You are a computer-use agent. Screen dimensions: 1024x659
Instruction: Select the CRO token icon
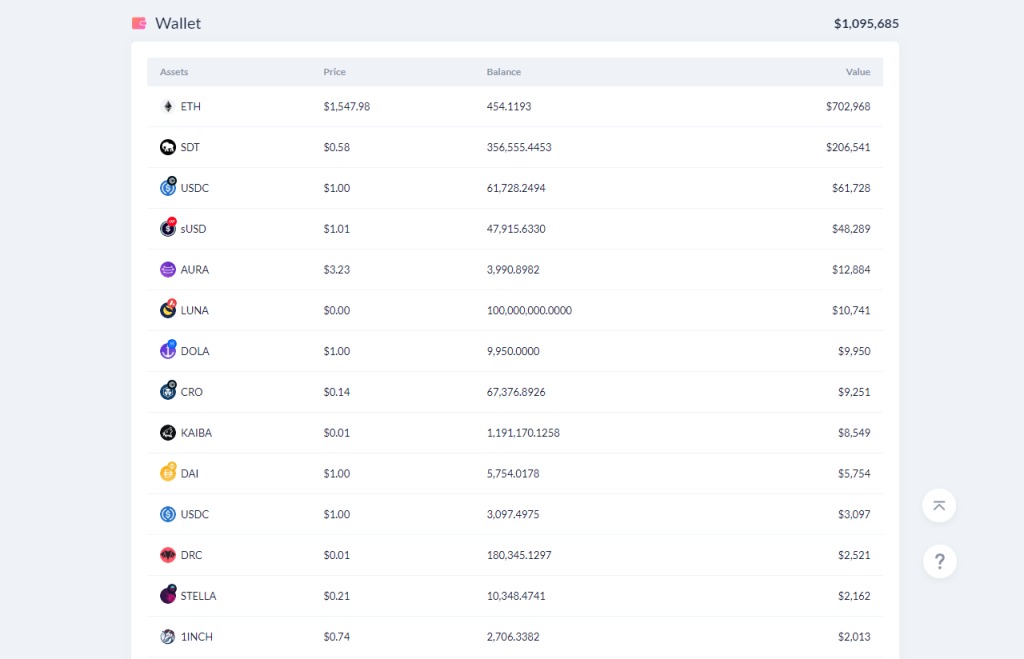(x=168, y=391)
